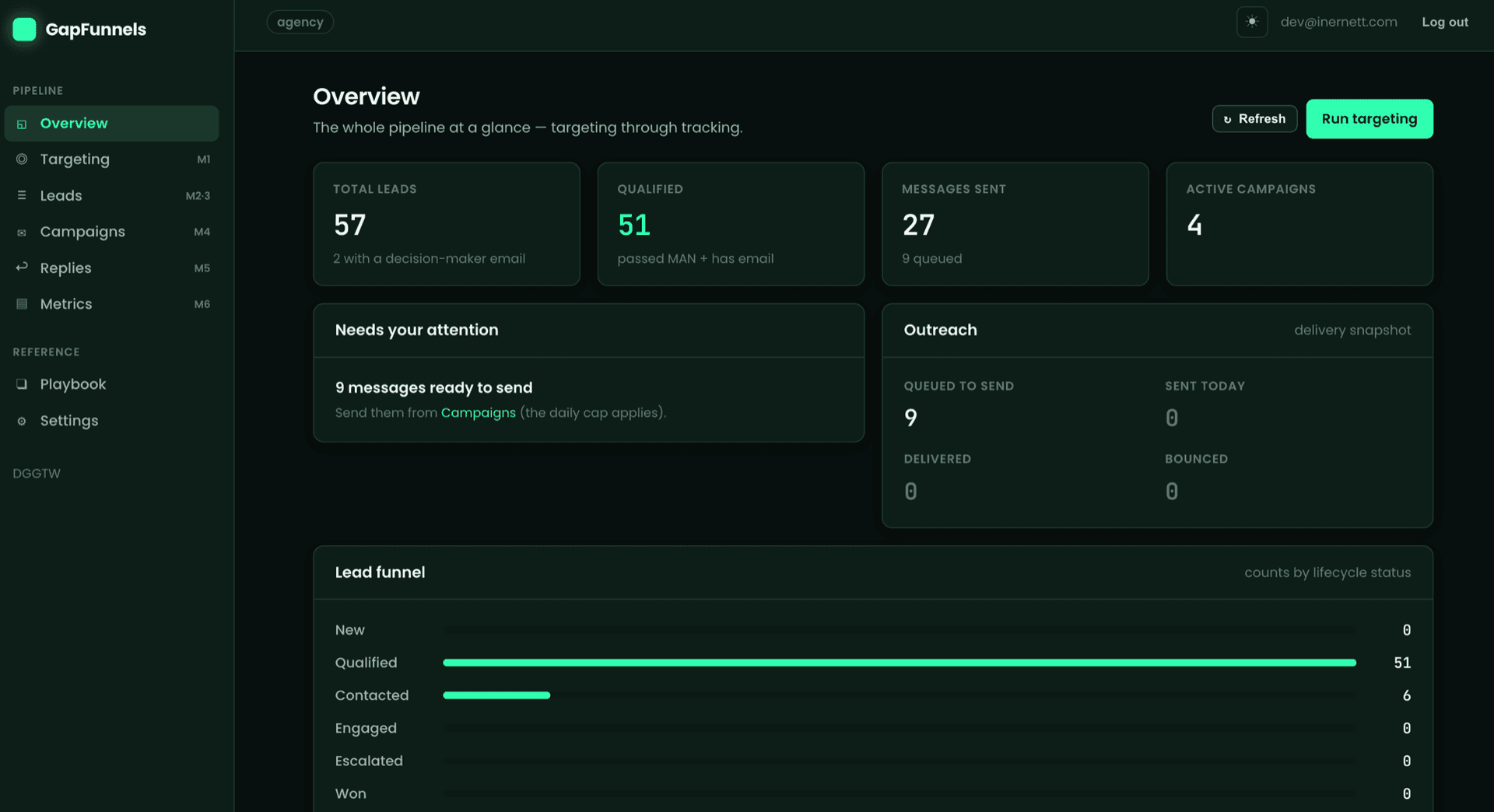
Task: Click the Qualified funnel count 51
Action: [1402, 663]
